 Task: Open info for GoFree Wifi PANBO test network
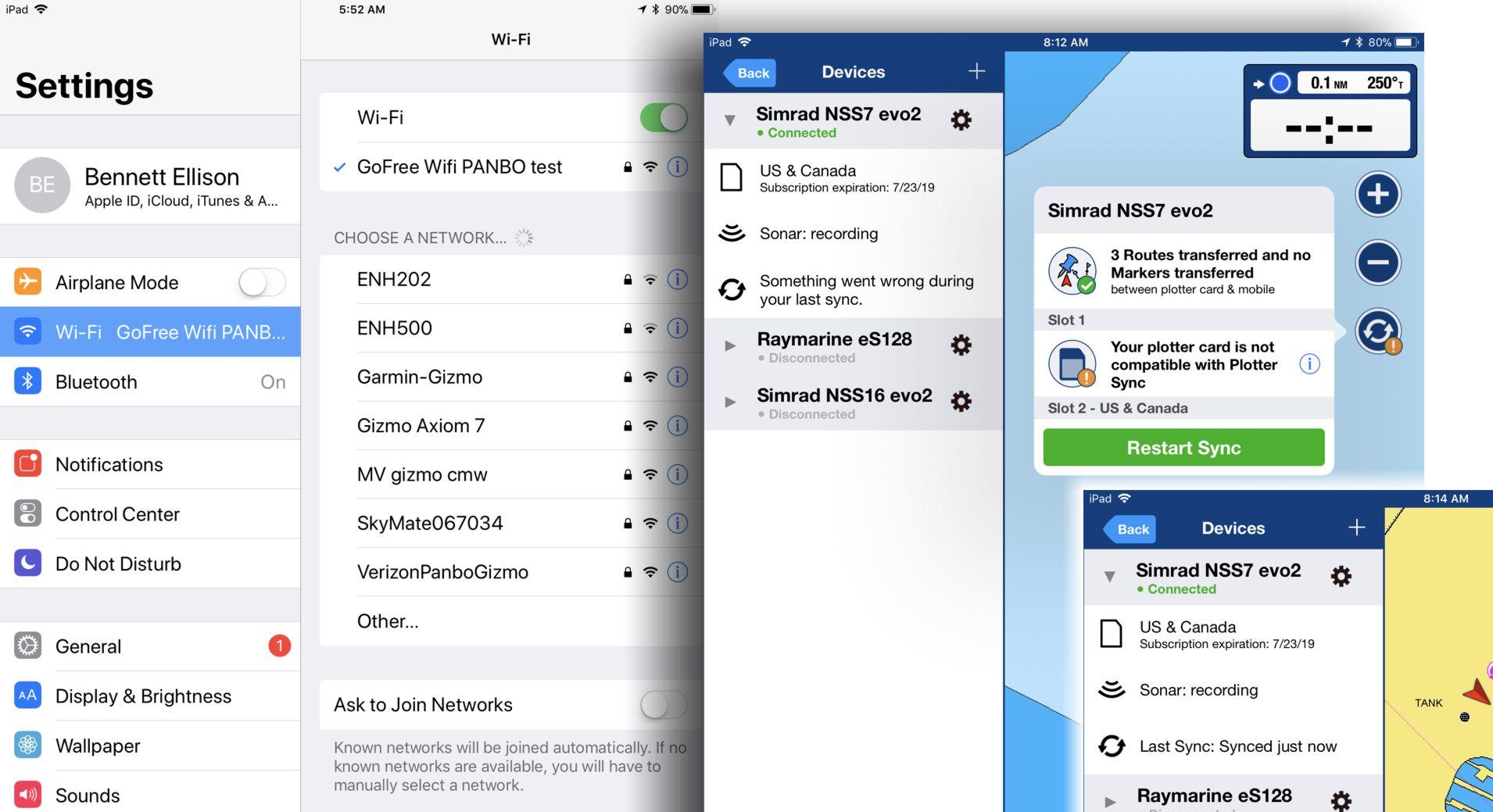pyautogui.click(x=677, y=166)
